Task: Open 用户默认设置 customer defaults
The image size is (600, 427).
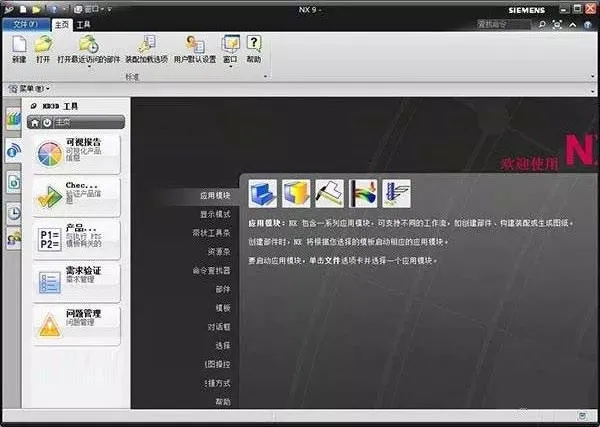Action: tap(195, 49)
